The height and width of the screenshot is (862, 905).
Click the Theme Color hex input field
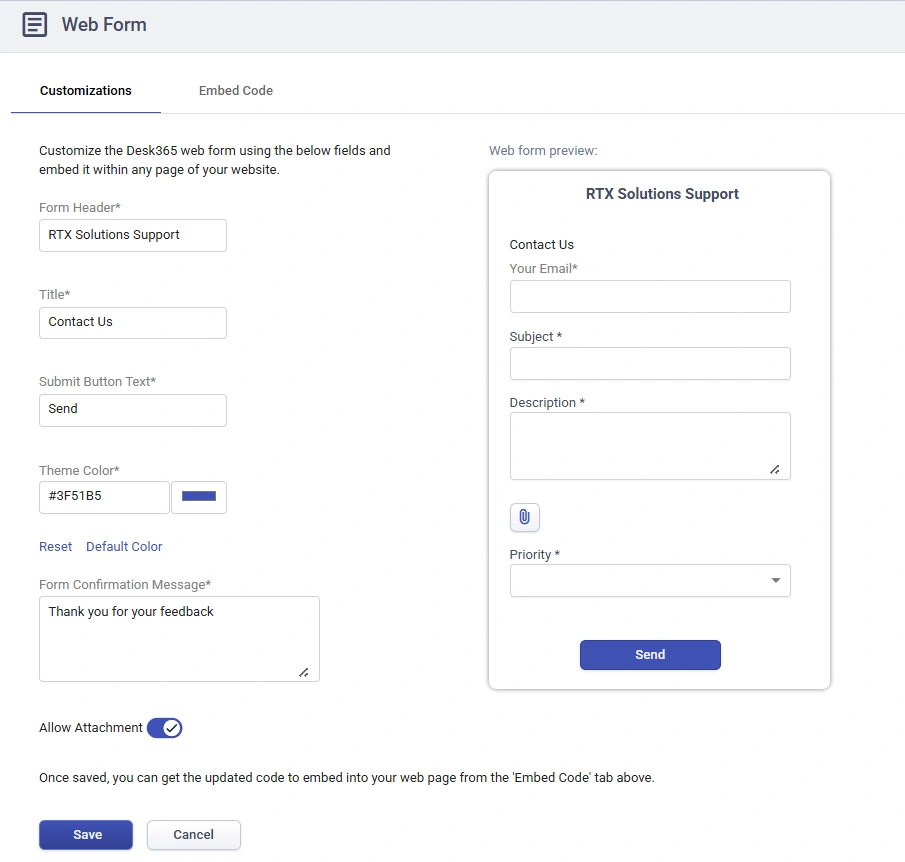(104, 497)
